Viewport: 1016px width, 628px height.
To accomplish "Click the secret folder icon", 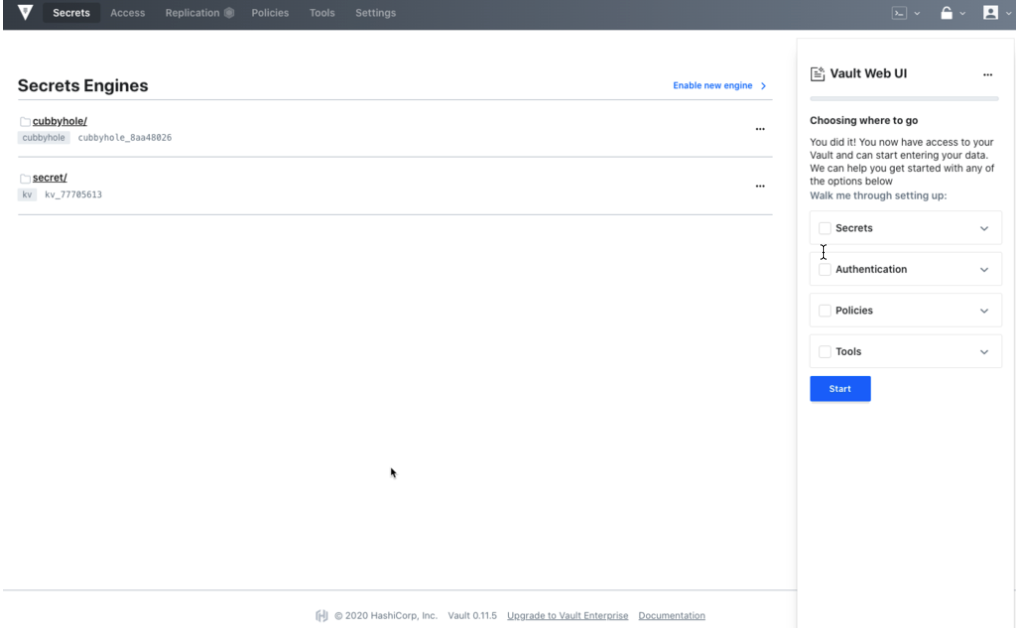I will pyautogui.click(x=25, y=178).
